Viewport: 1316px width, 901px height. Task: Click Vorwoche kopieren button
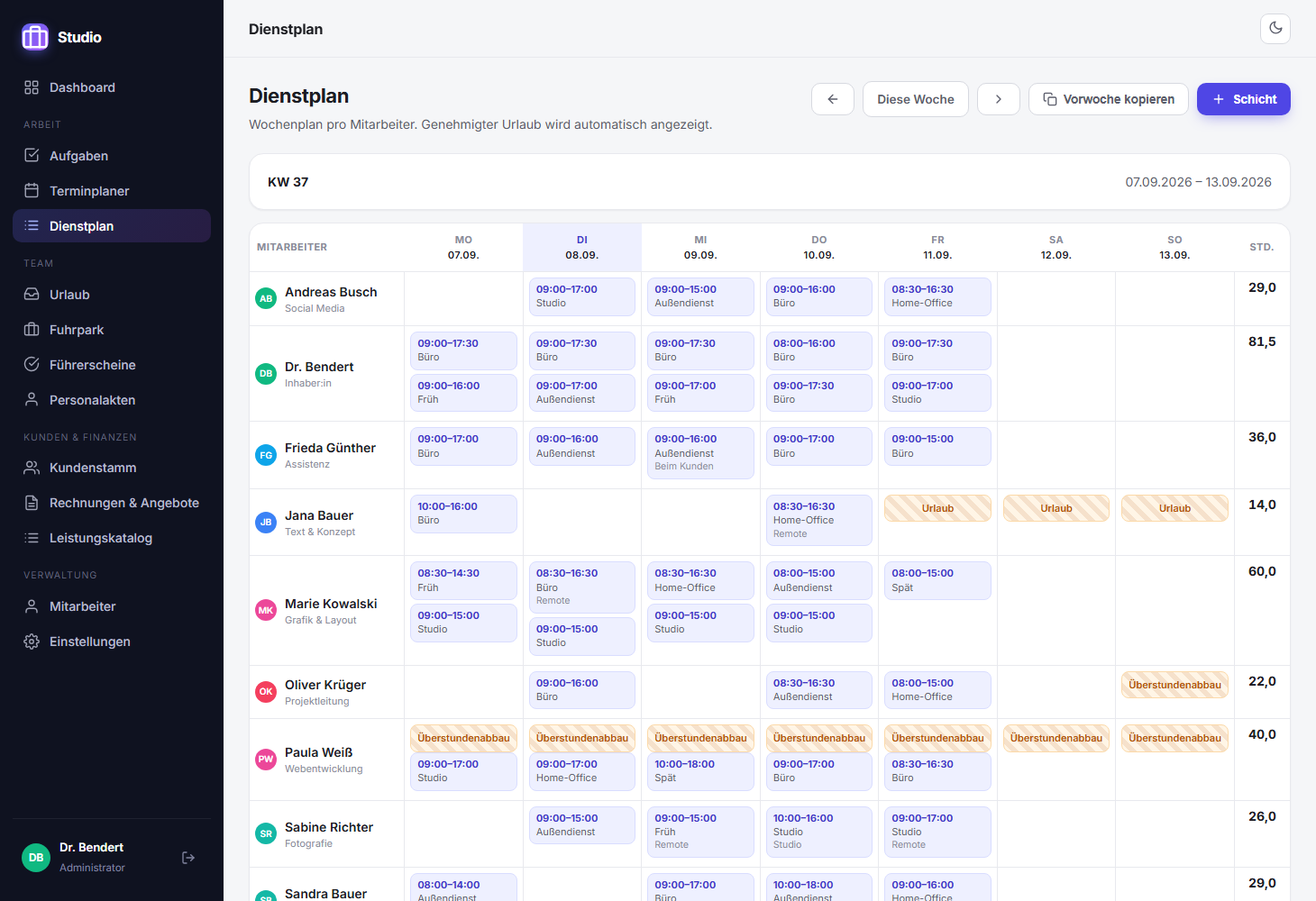coord(1109,99)
